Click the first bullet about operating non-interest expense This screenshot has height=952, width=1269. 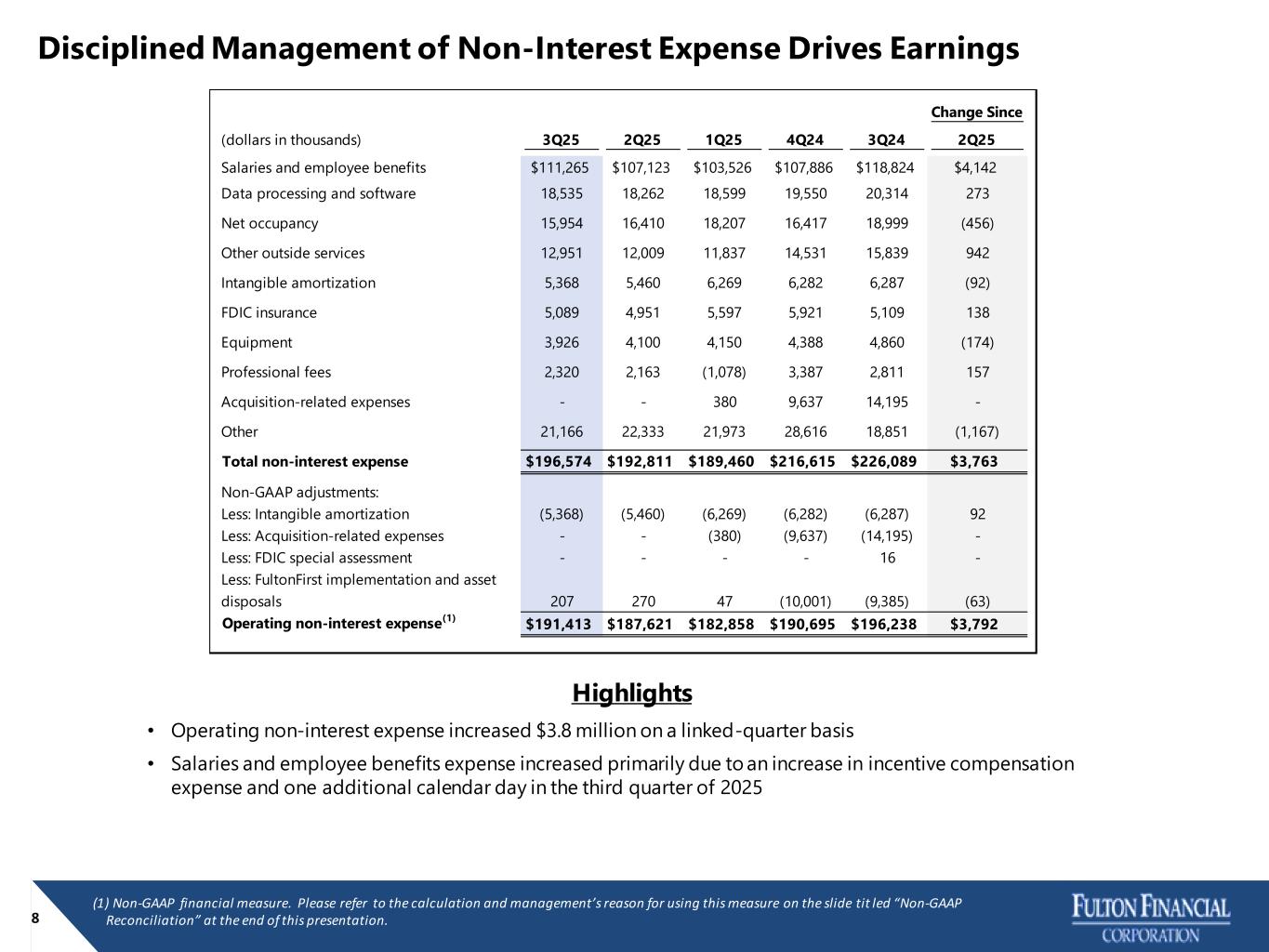(511, 731)
